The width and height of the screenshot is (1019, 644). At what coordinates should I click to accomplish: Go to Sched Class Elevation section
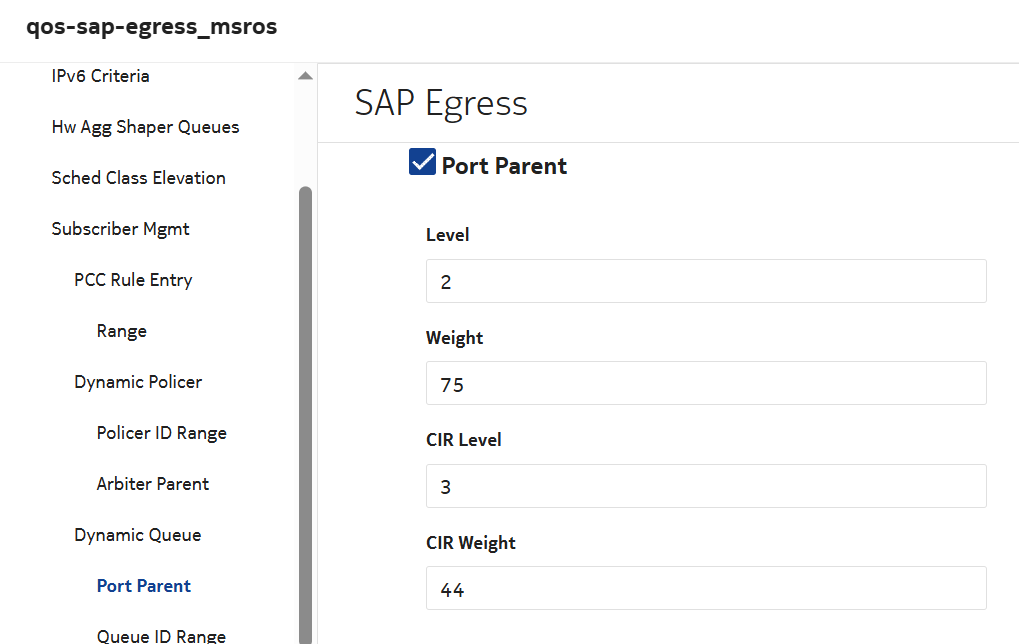coord(138,178)
